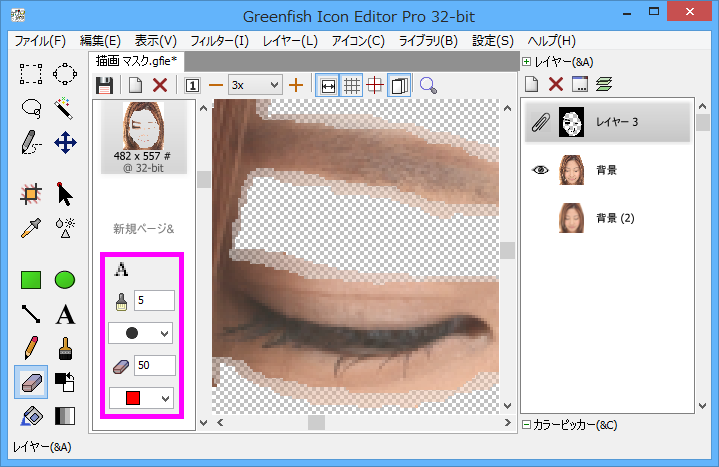Click the Save floppy disk icon

point(104,86)
